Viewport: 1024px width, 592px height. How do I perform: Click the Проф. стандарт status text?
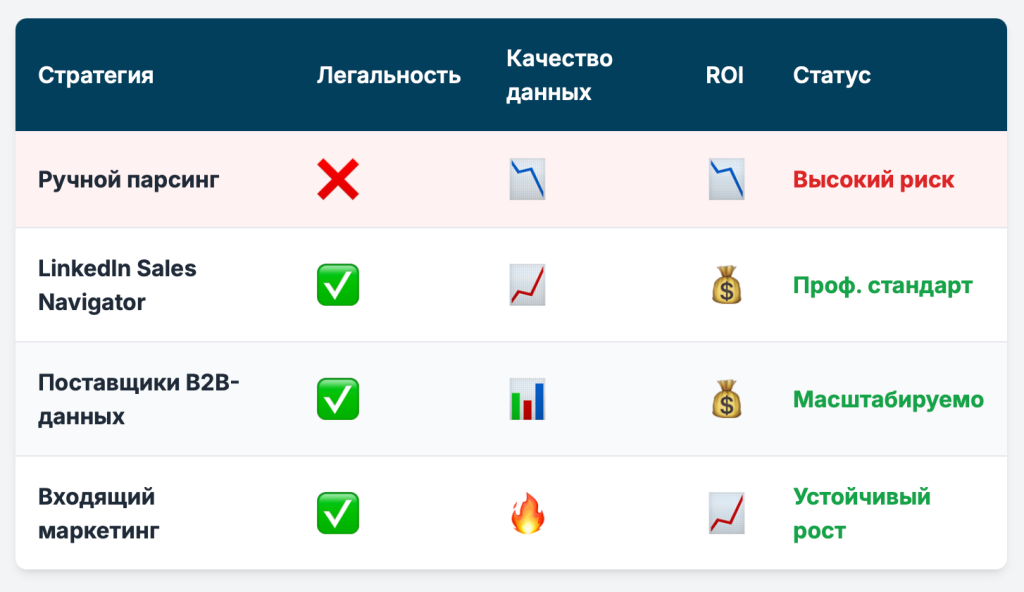(882, 286)
